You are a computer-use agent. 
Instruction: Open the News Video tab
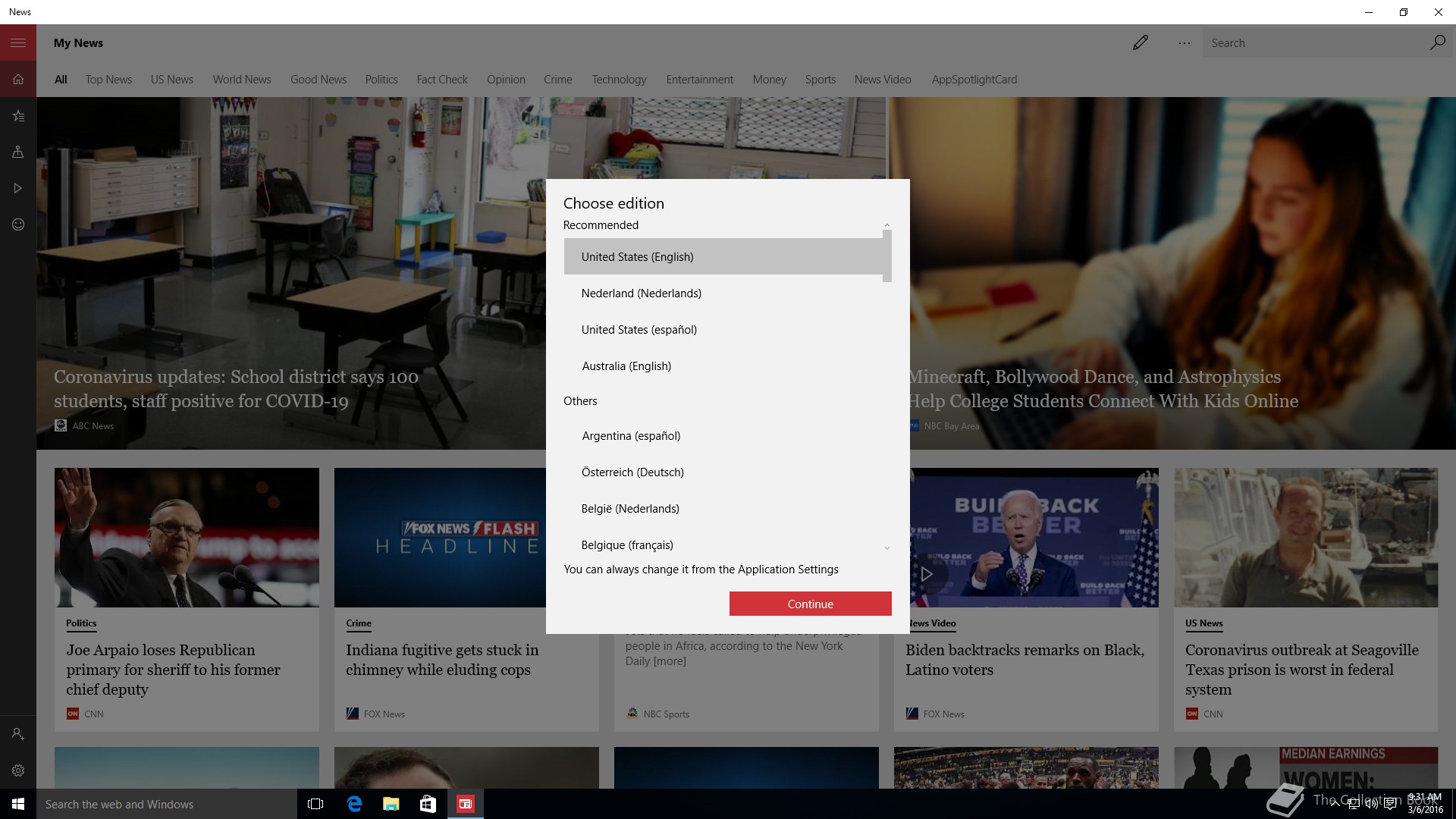pyautogui.click(x=883, y=80)
